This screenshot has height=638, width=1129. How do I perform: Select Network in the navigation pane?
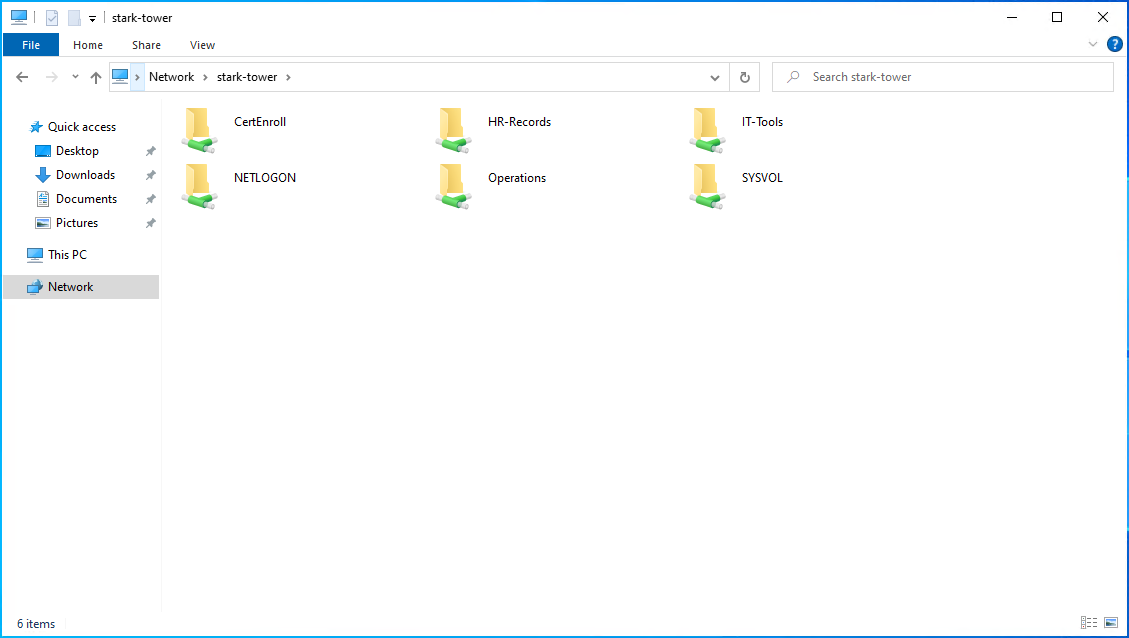(x=81, y=287)
